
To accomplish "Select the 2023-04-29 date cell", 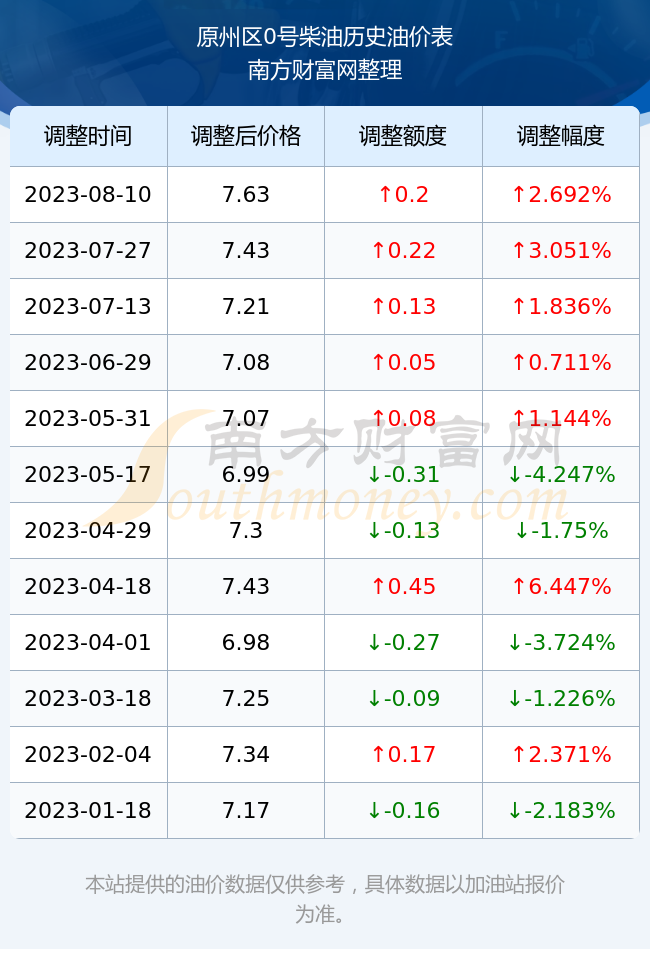I will tap(88, 531).
